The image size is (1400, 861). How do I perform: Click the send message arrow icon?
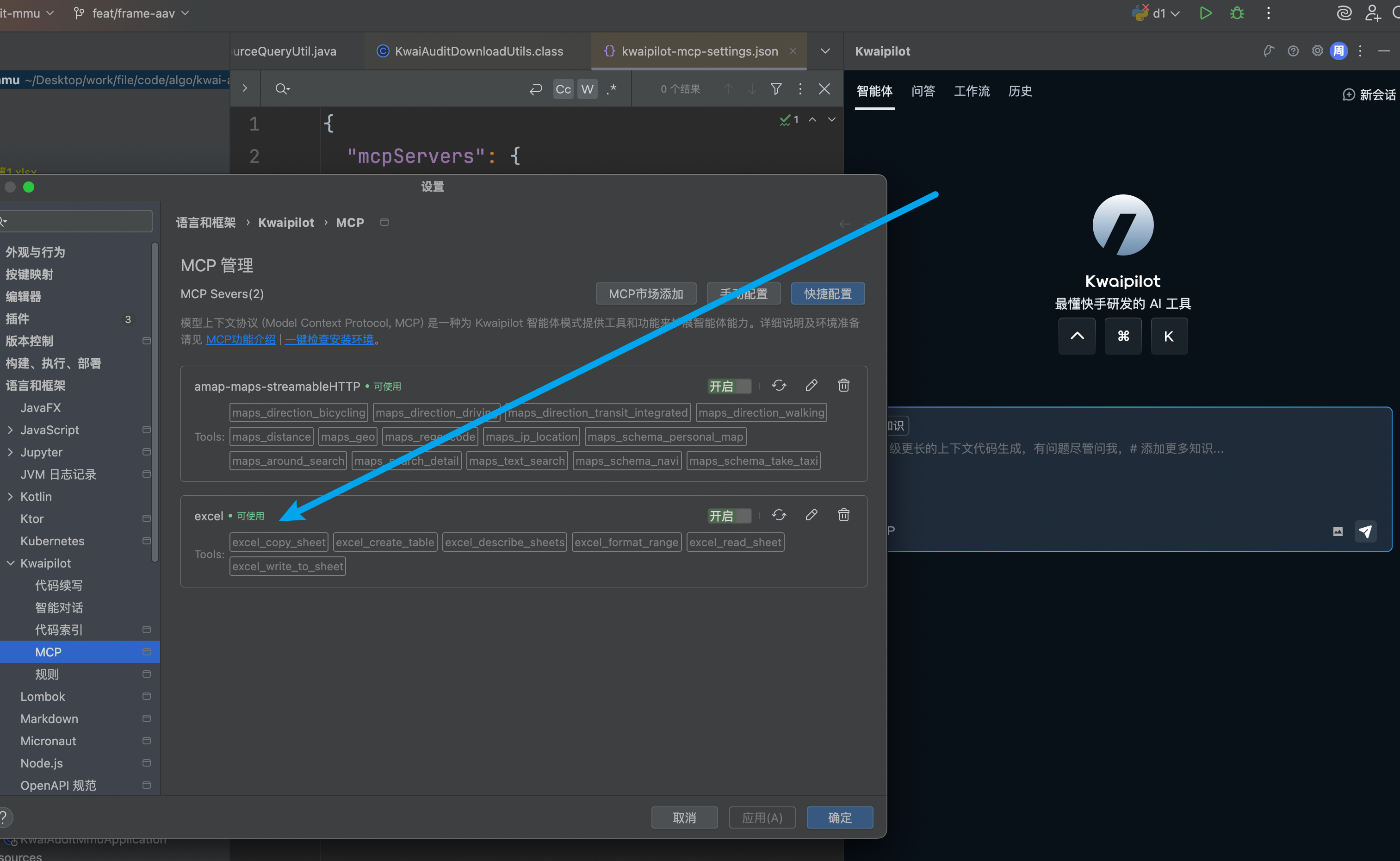[x=1365, y=531]
